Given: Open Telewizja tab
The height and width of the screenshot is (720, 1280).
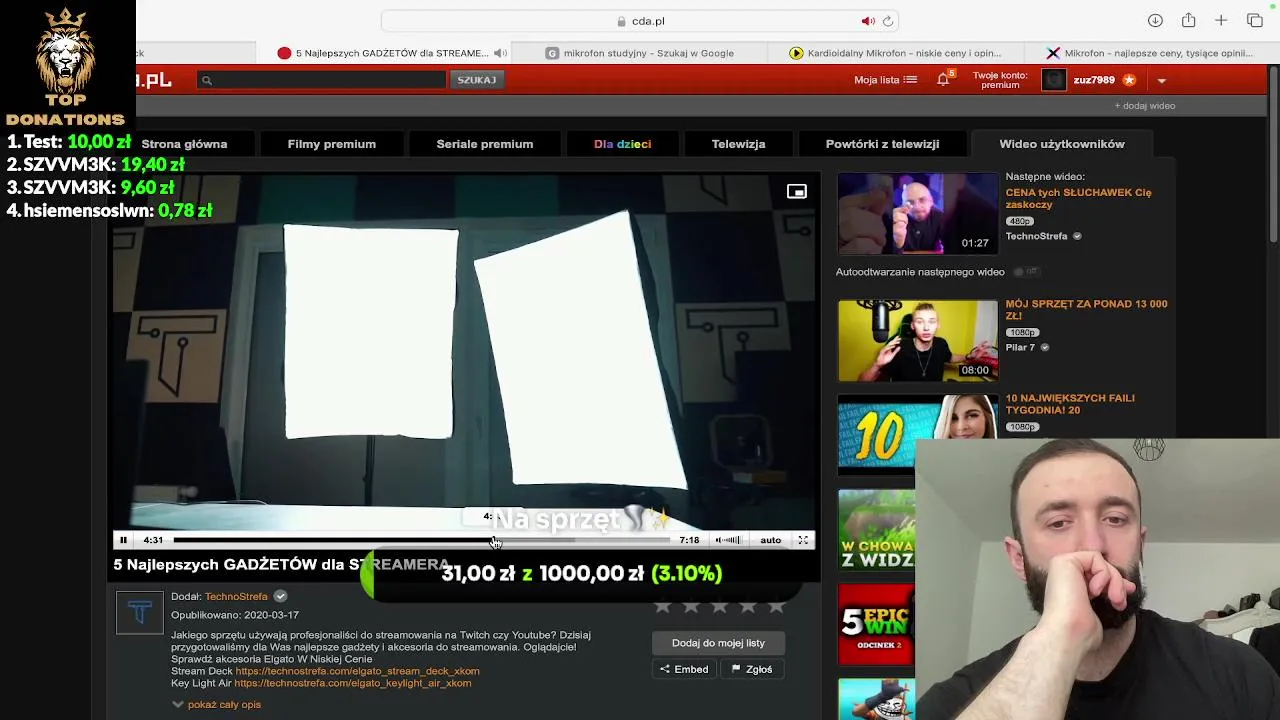Looking at the screenshot, I should click(x=738, y=144).
